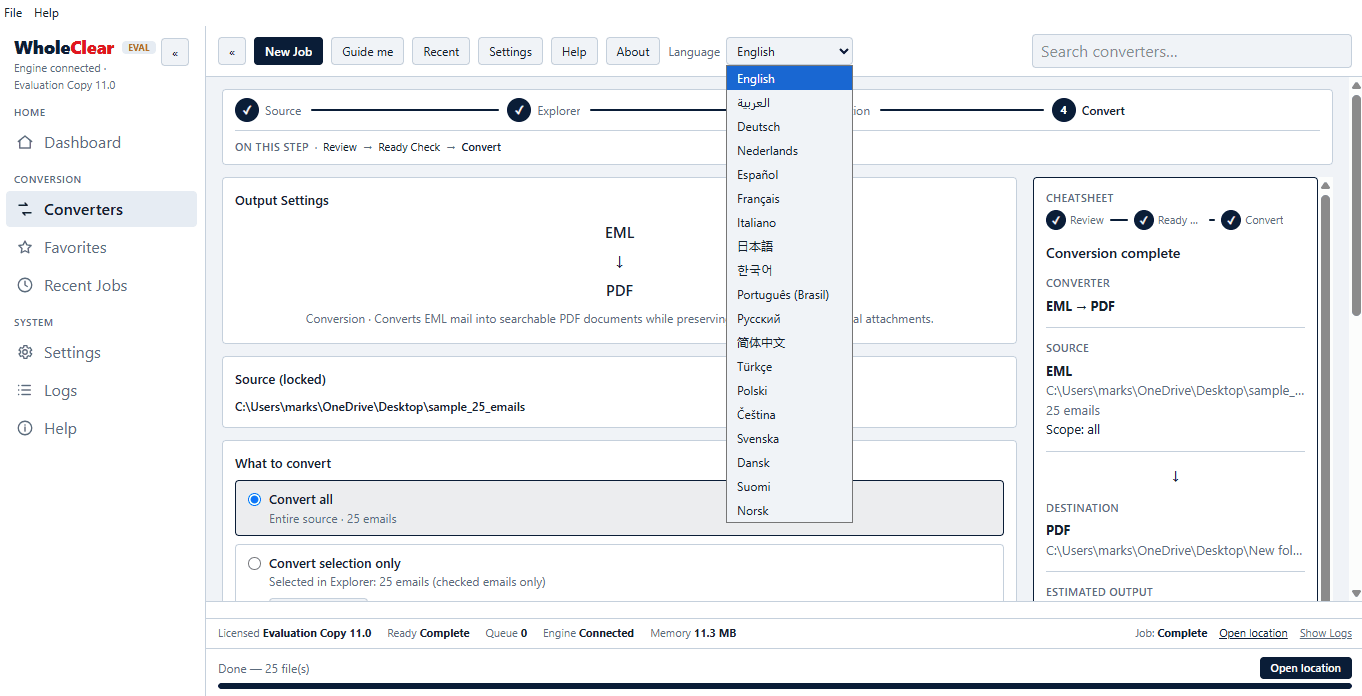Click the Recent Jobs clock icon

[26, 286]
